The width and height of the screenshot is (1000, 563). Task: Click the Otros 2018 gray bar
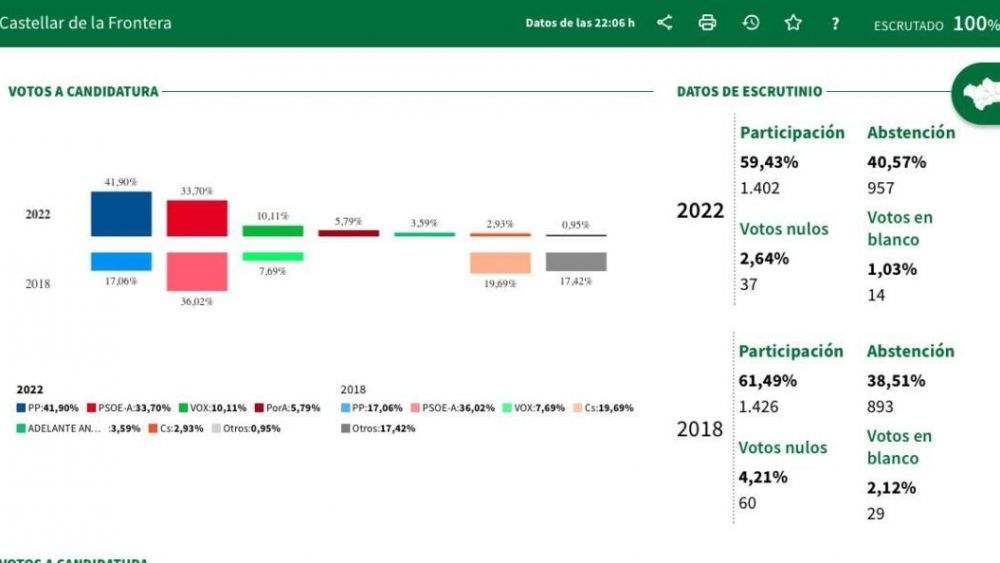(x=576, y=261)
